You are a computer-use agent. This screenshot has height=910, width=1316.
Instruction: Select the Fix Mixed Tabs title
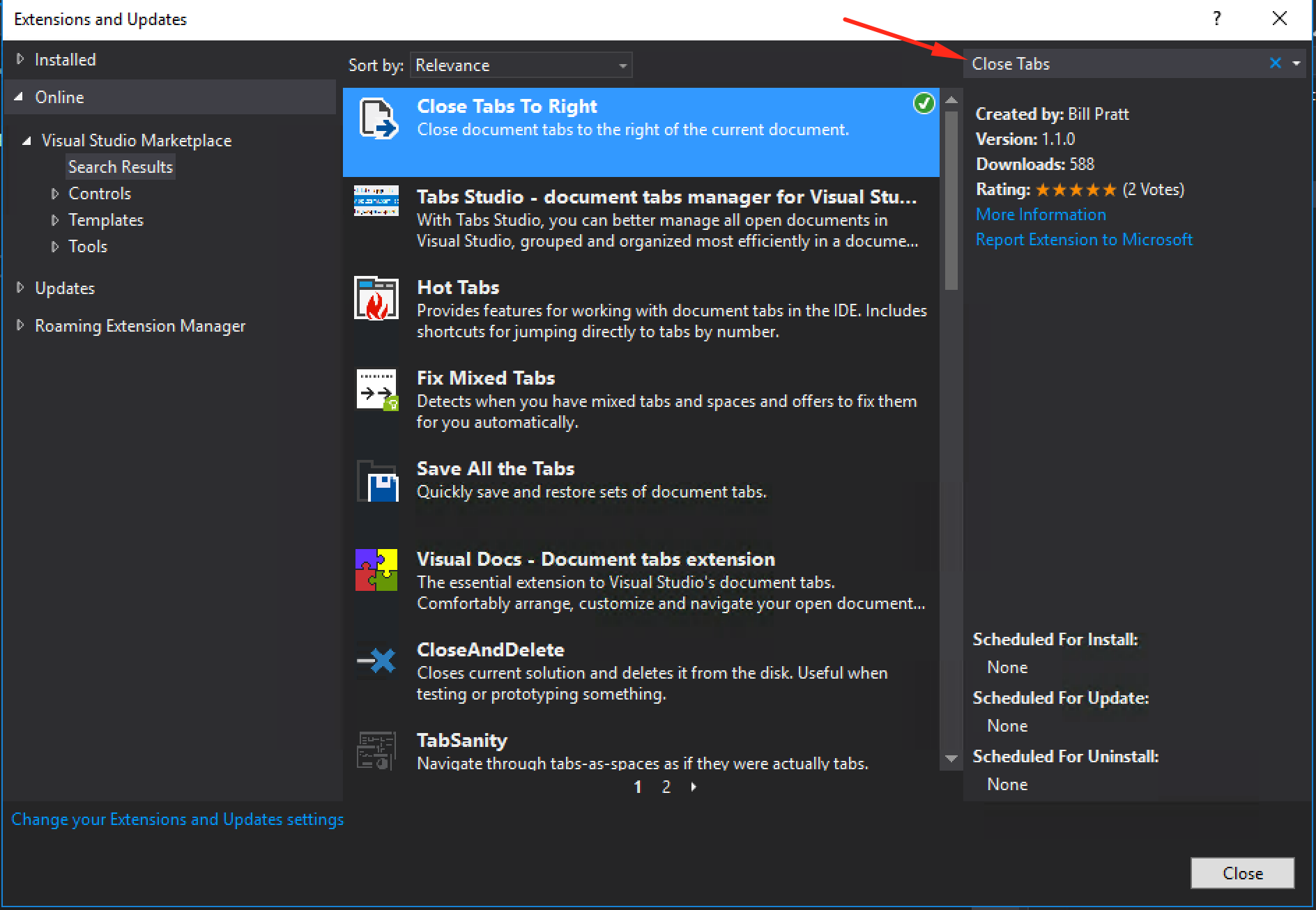tap(486, 378)
